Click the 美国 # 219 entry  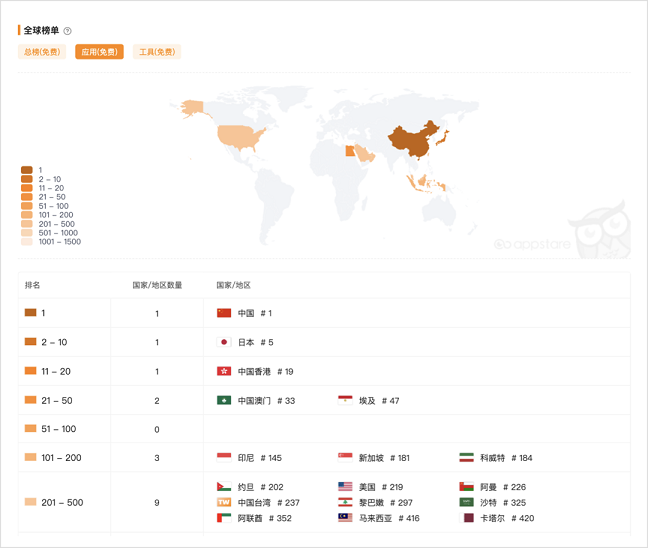381,487
